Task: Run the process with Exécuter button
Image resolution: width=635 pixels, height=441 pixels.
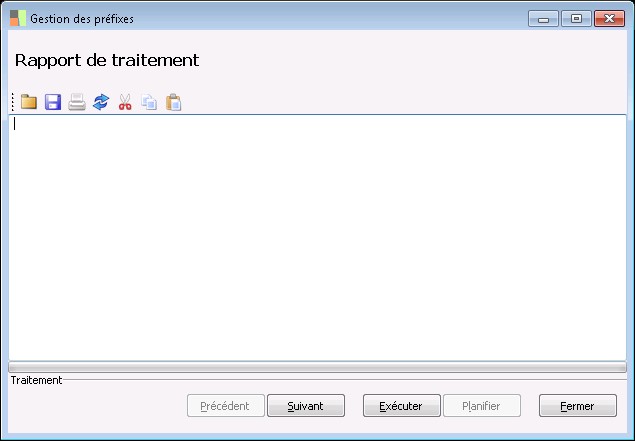Action: pyautogui.click(x=402, y=406)
